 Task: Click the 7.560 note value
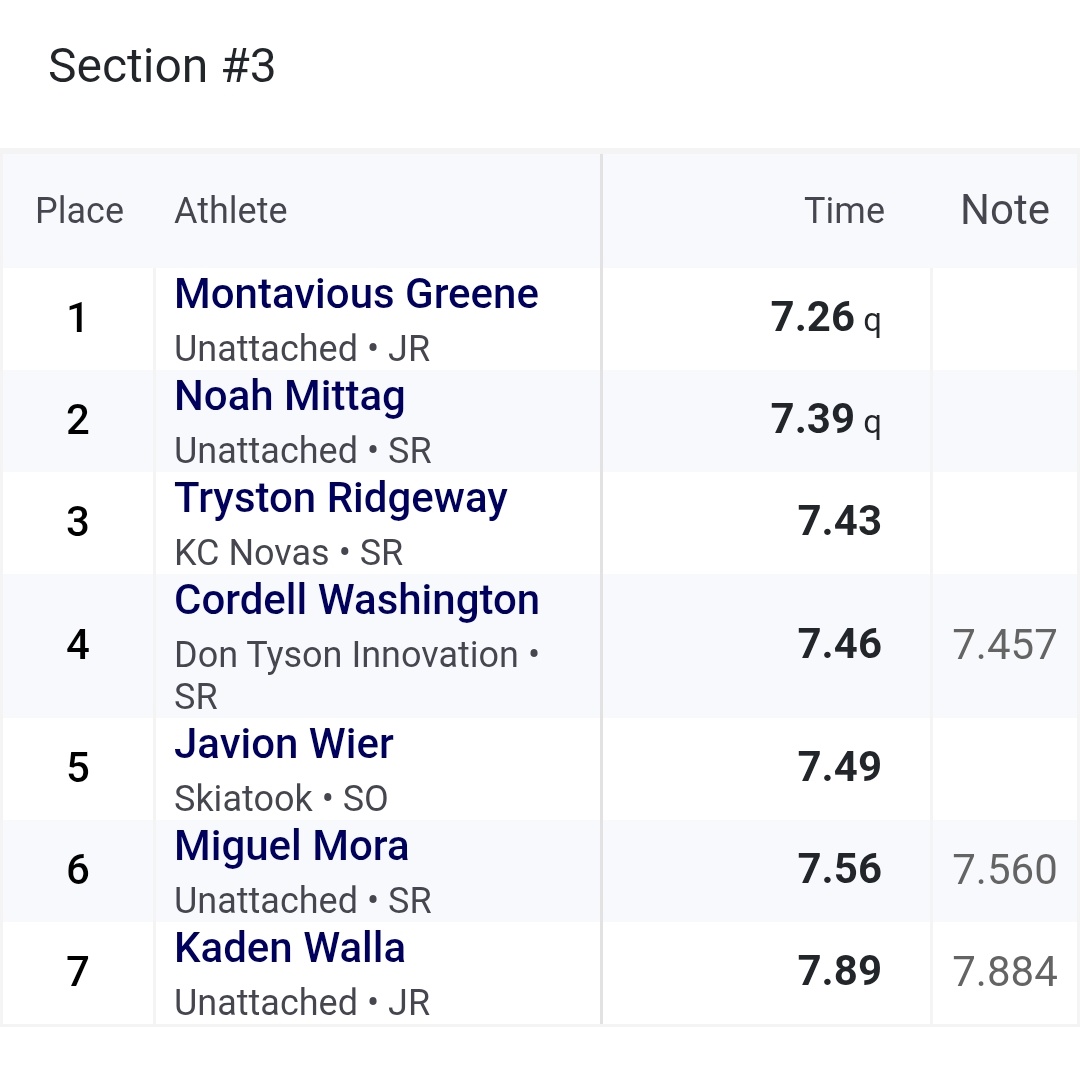(1004, 869)
